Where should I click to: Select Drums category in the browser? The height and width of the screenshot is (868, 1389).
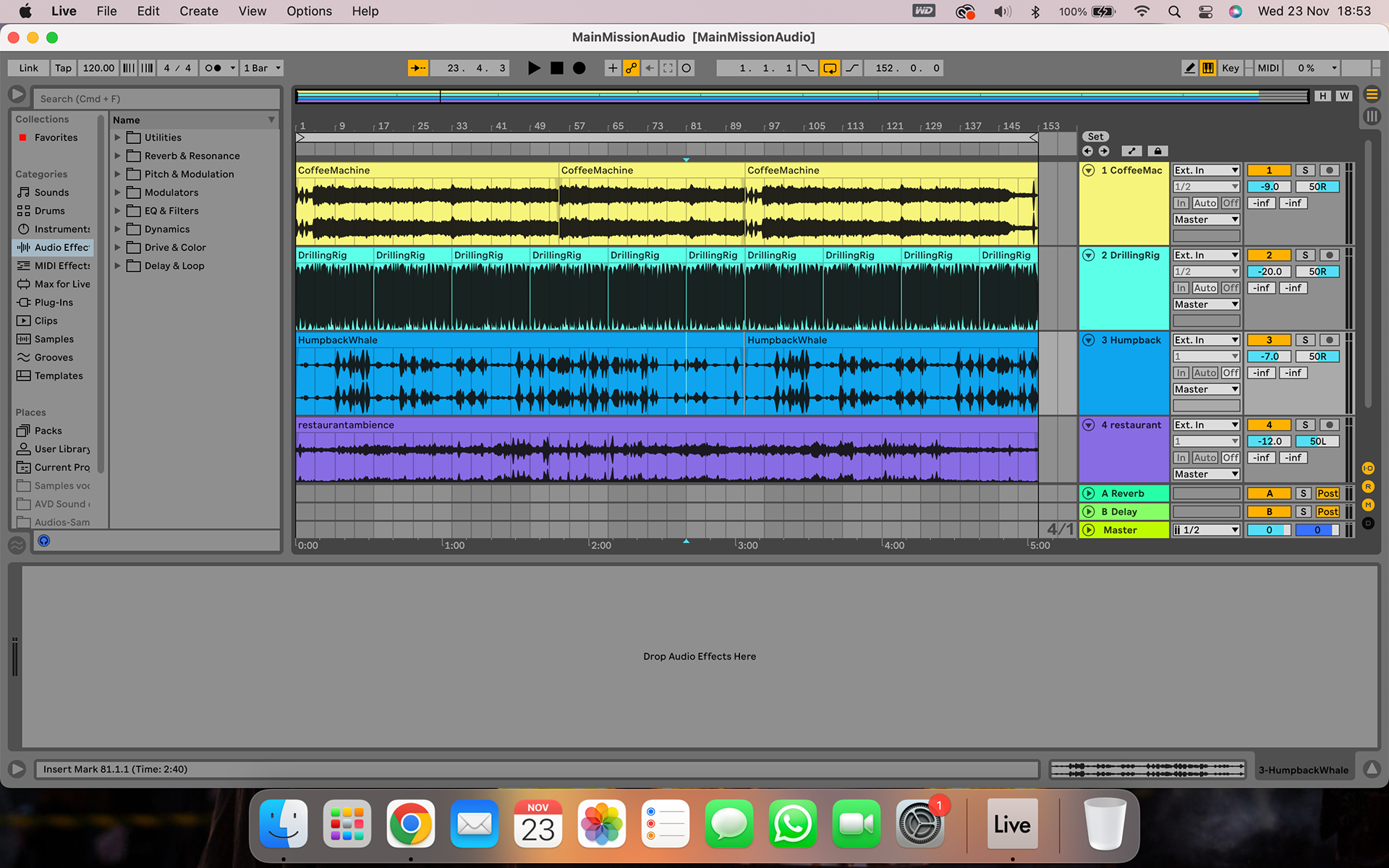49,210
